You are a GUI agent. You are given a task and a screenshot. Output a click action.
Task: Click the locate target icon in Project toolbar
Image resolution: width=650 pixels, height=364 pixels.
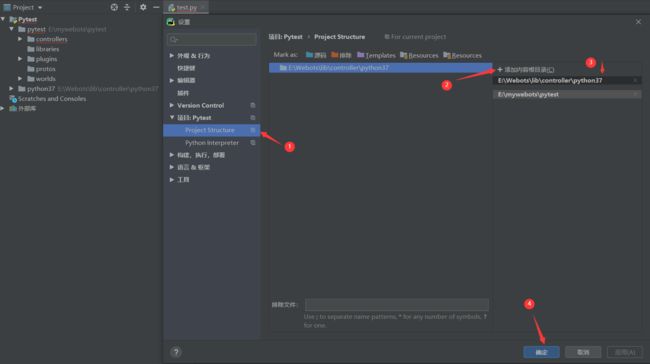click(114, 7)
